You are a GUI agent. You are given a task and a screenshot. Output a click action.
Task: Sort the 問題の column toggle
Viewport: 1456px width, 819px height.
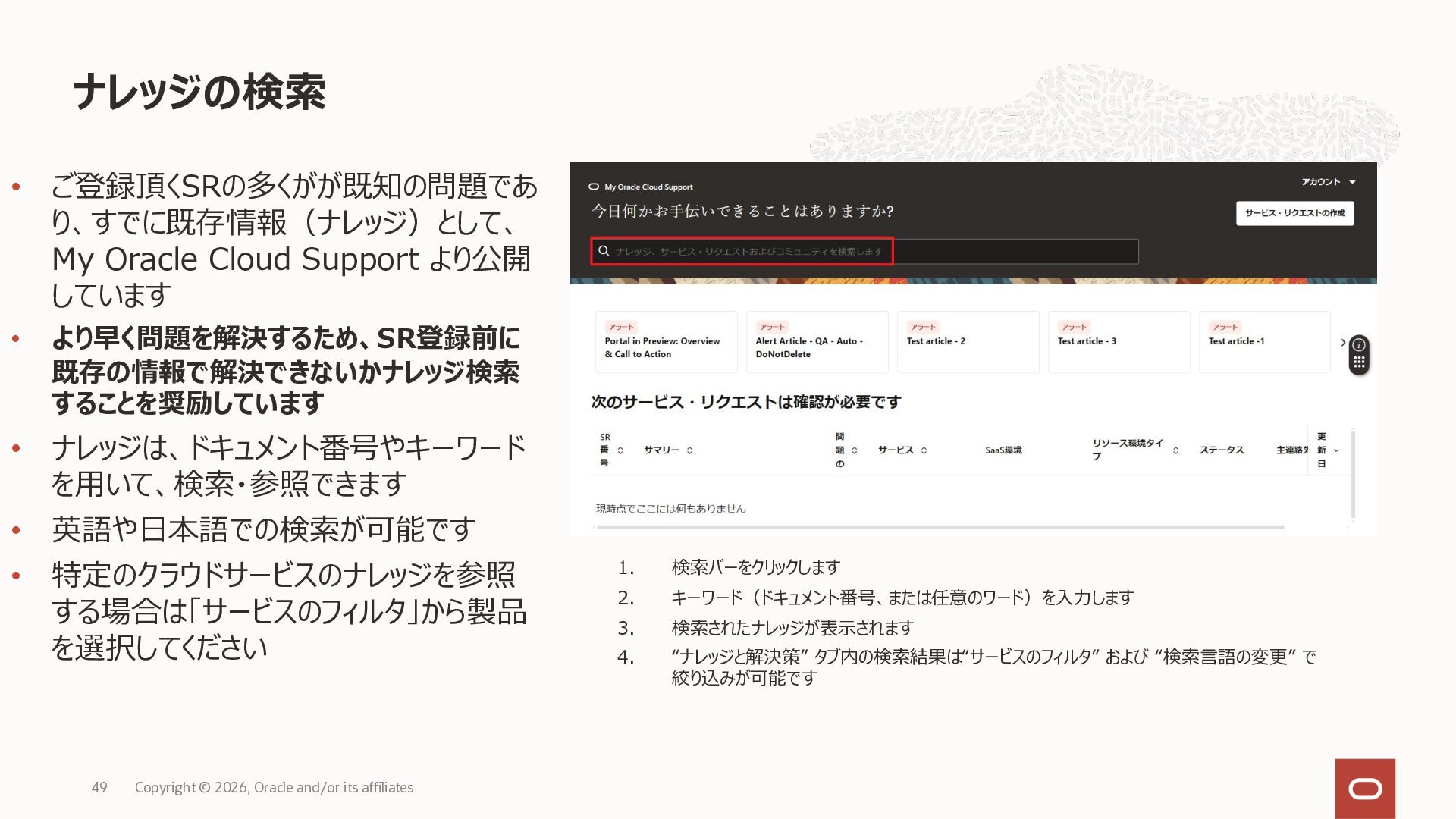pos(855,450)
